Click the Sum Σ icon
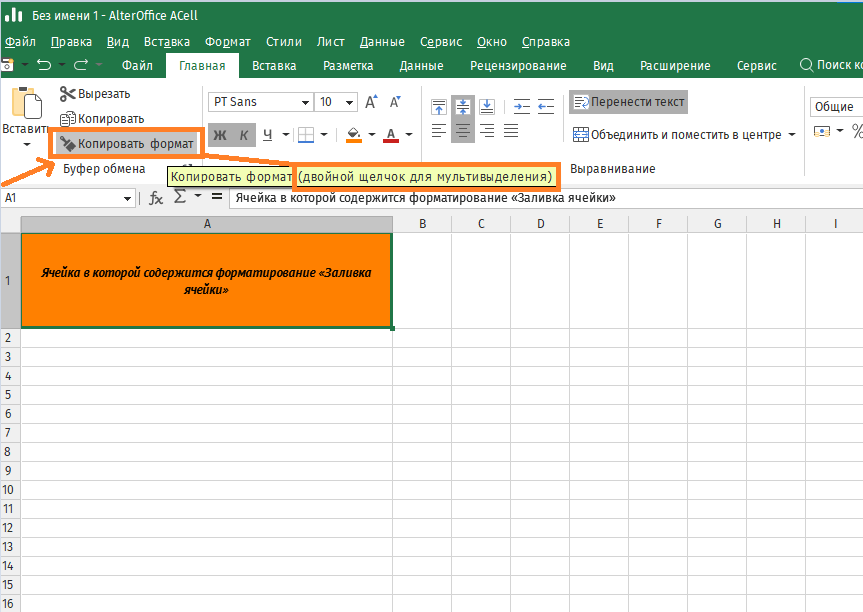Viewport: 863px width, 612px height. pyautogui.click(x=179, y=196)
